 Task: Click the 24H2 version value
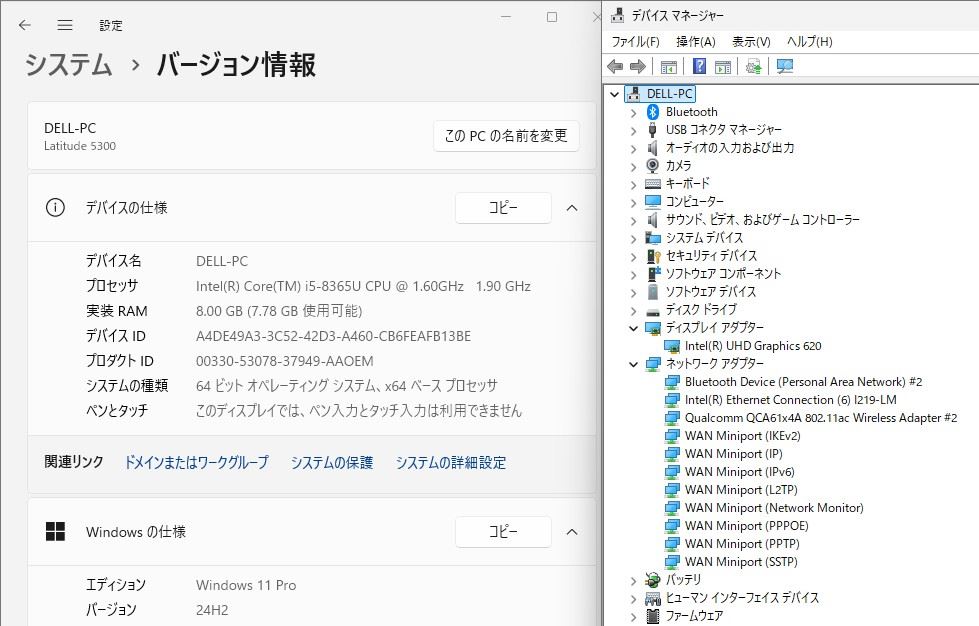click(x=212, y=610)
